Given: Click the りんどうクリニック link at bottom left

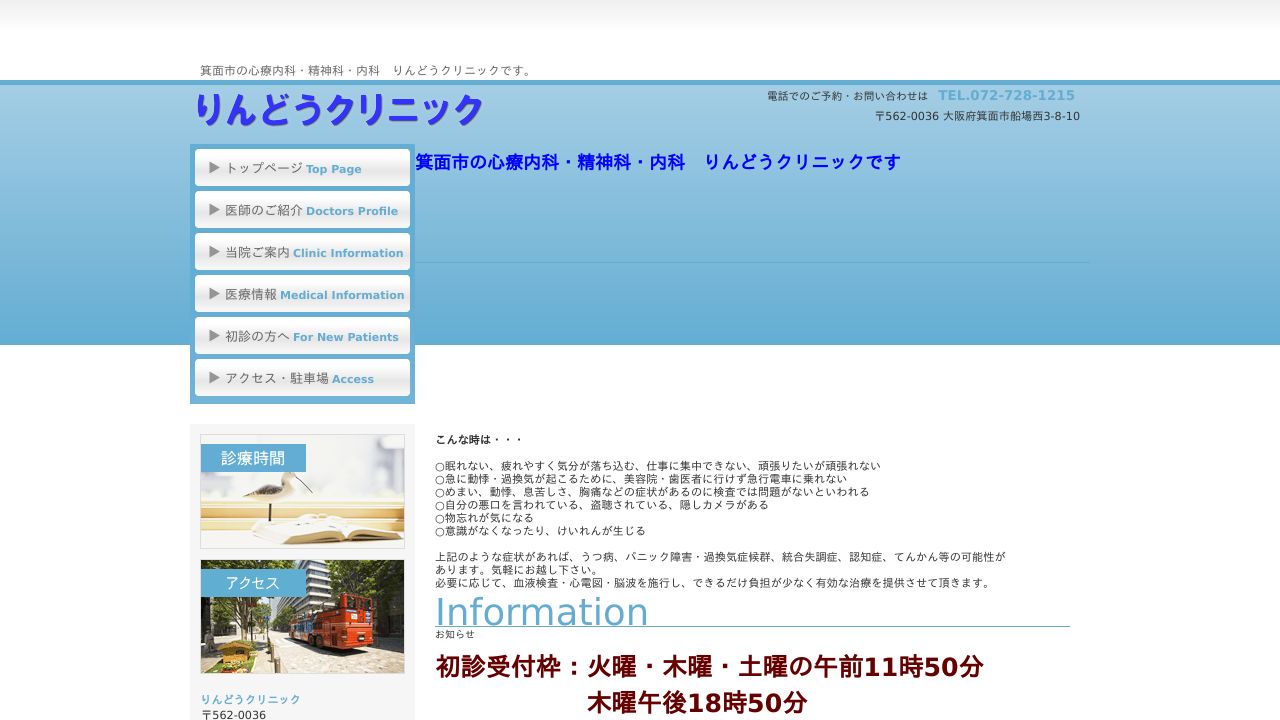Looking at the screenshot, I should tap(250, 699).
